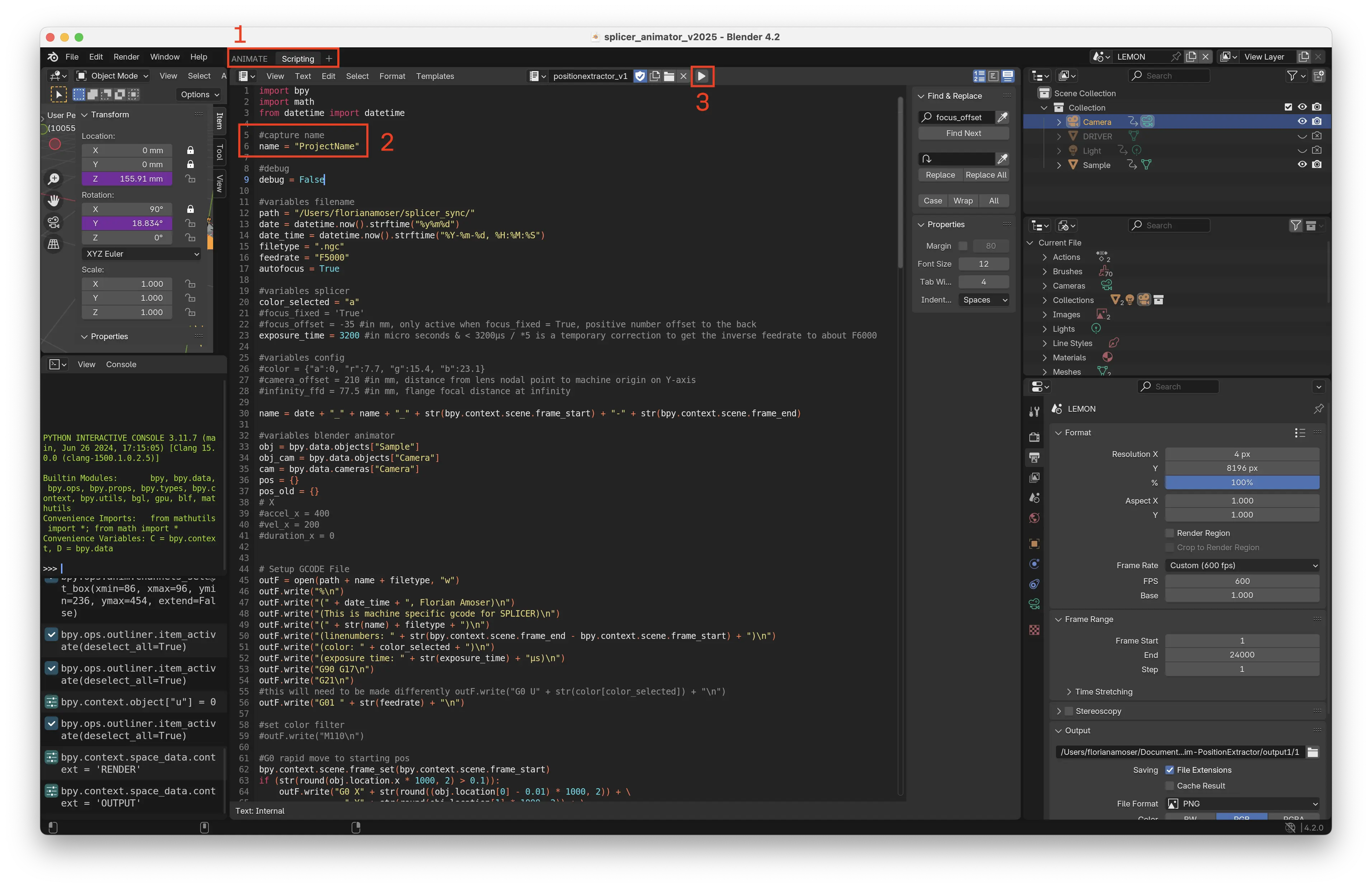
Task: Enable the Render Region checkbox
Action: pyautogui.click(x=1169, y=533)
